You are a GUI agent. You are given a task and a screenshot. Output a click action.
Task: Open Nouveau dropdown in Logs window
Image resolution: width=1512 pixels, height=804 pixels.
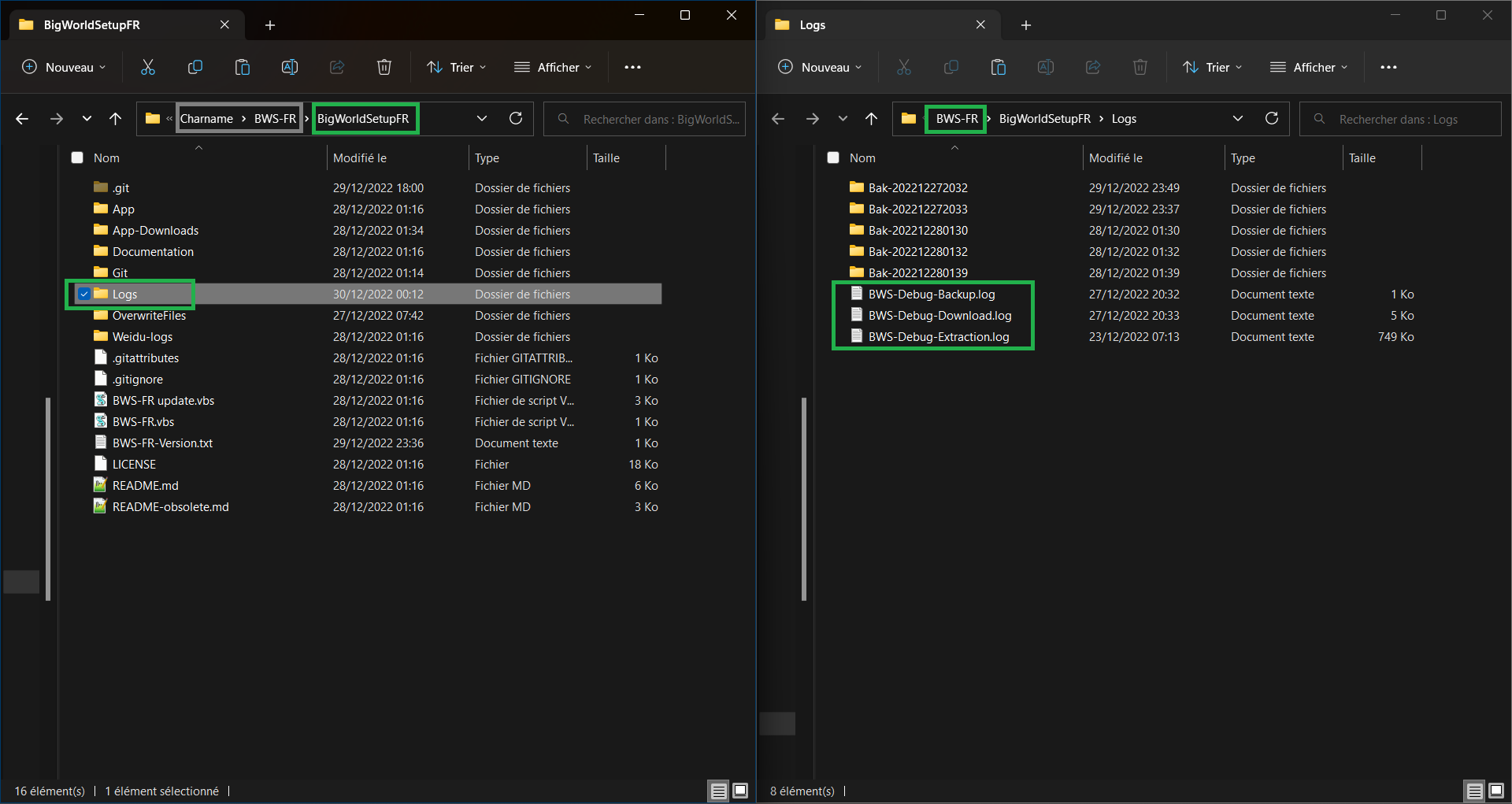click(819, 67)
